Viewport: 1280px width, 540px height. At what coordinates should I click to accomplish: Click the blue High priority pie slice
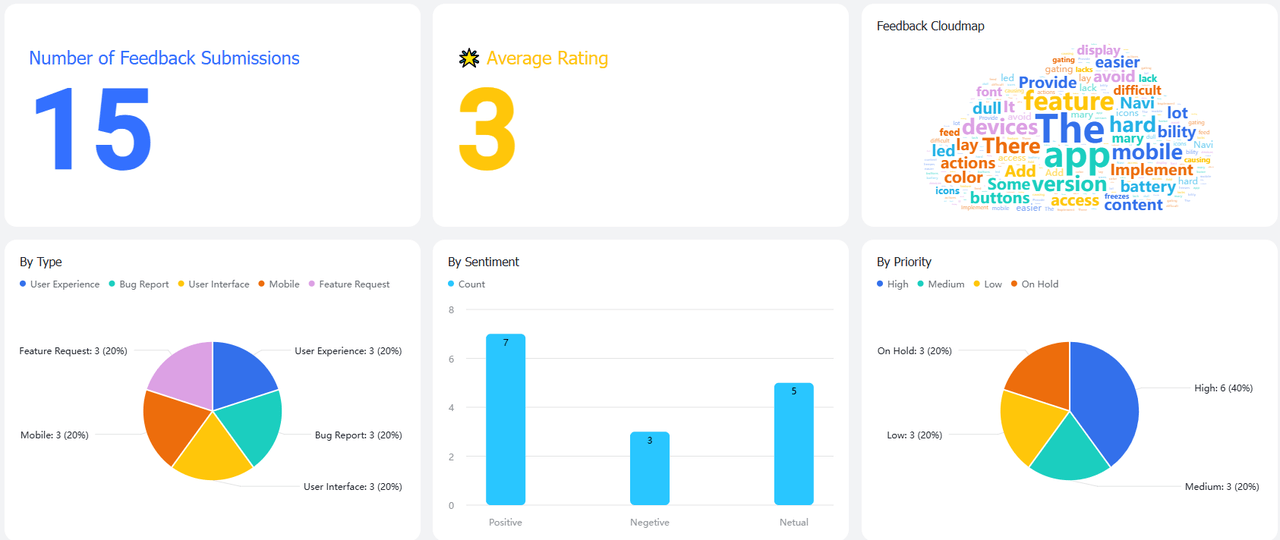pyautogui.click(x=1105, y=400)
